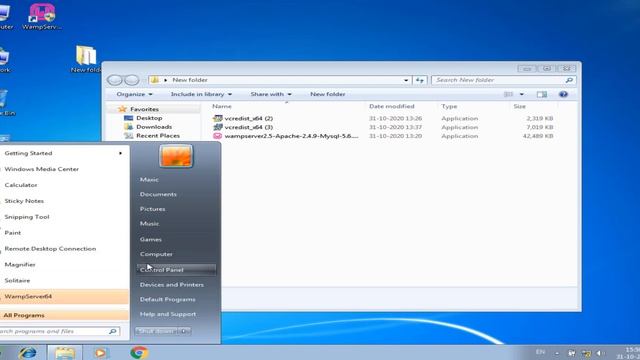Launch Google Chrome from taskbar
The image size is (640, 360).
pos(139,353)
